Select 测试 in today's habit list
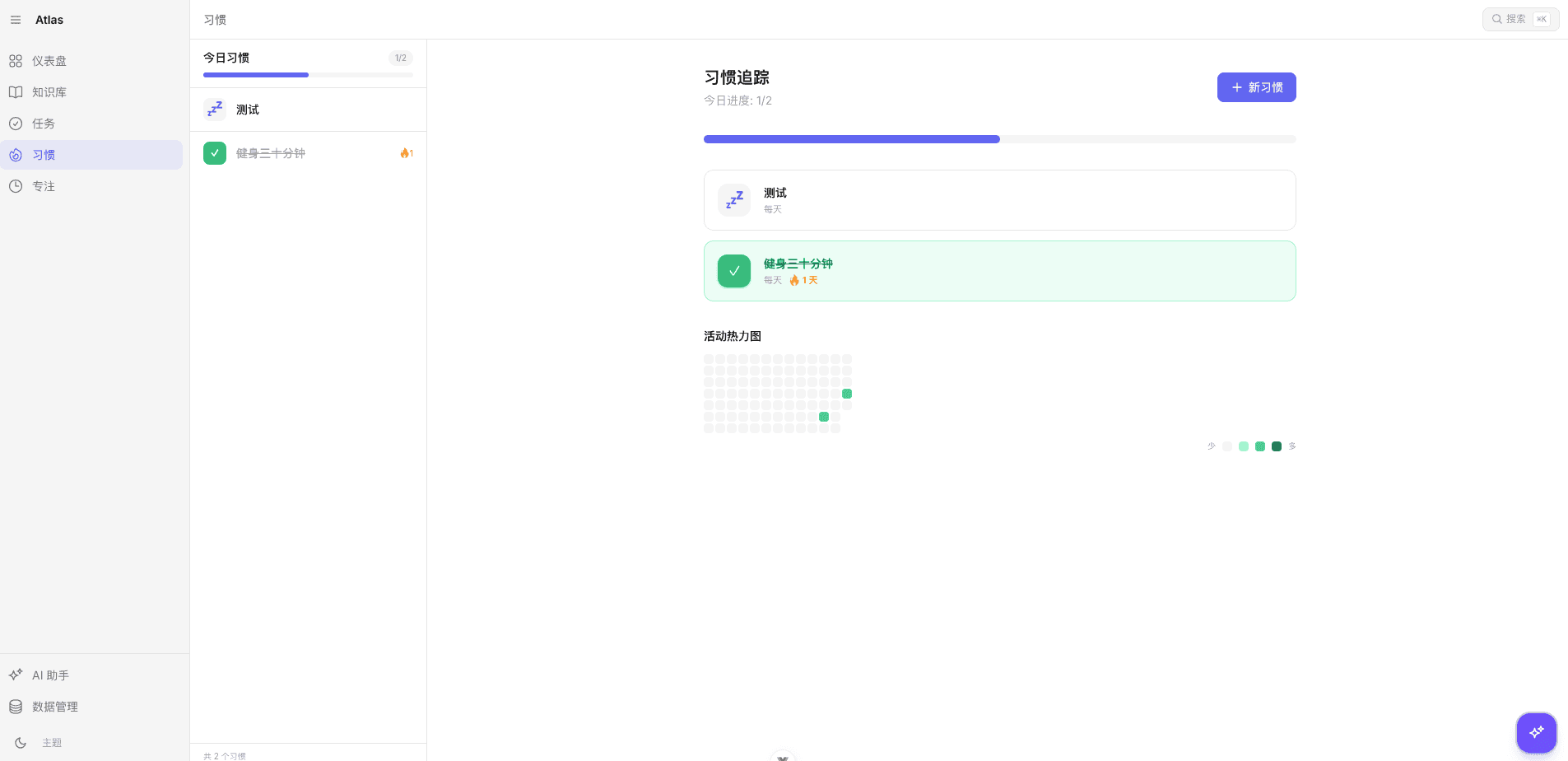1568x761 pixels. pyautogui.click(x=308, y=110)
